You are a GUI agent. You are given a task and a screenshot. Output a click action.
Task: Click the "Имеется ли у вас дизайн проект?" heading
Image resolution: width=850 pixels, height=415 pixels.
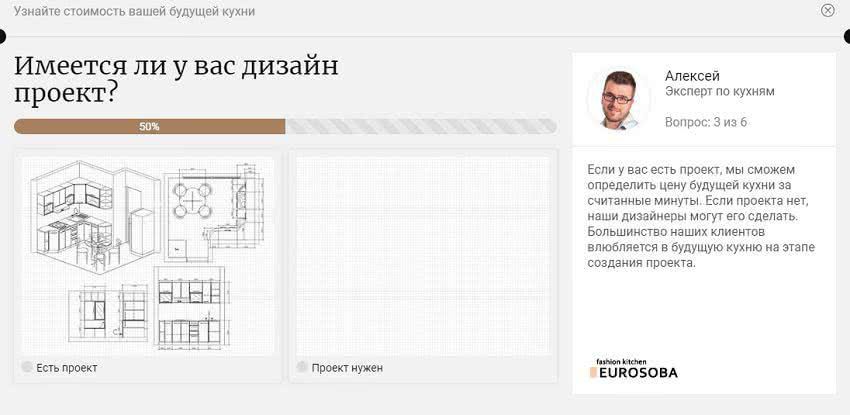tap(176, 80)
